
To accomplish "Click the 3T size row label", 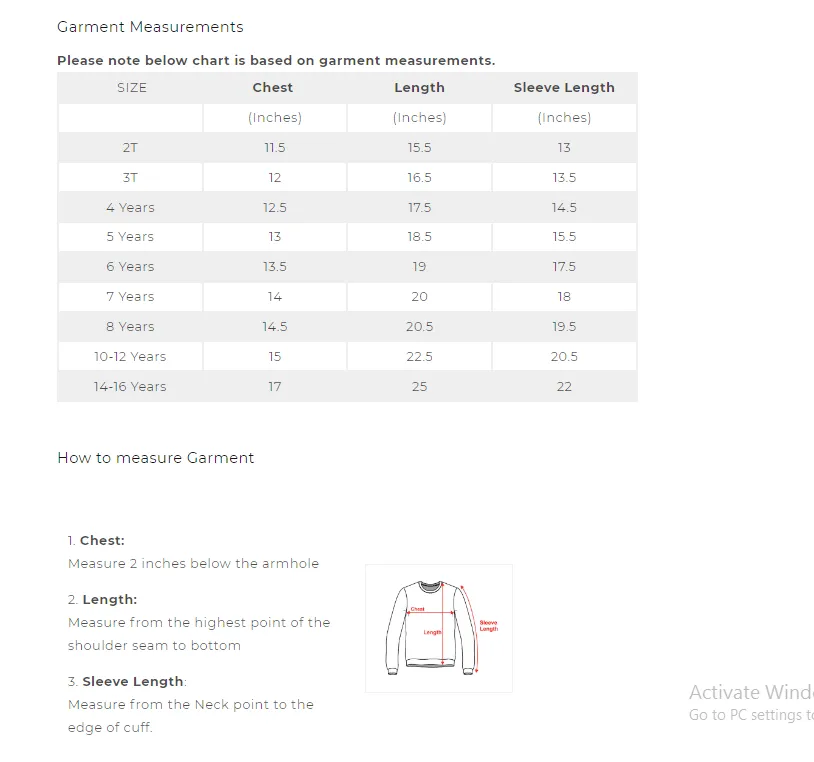I will coord(130,178).
